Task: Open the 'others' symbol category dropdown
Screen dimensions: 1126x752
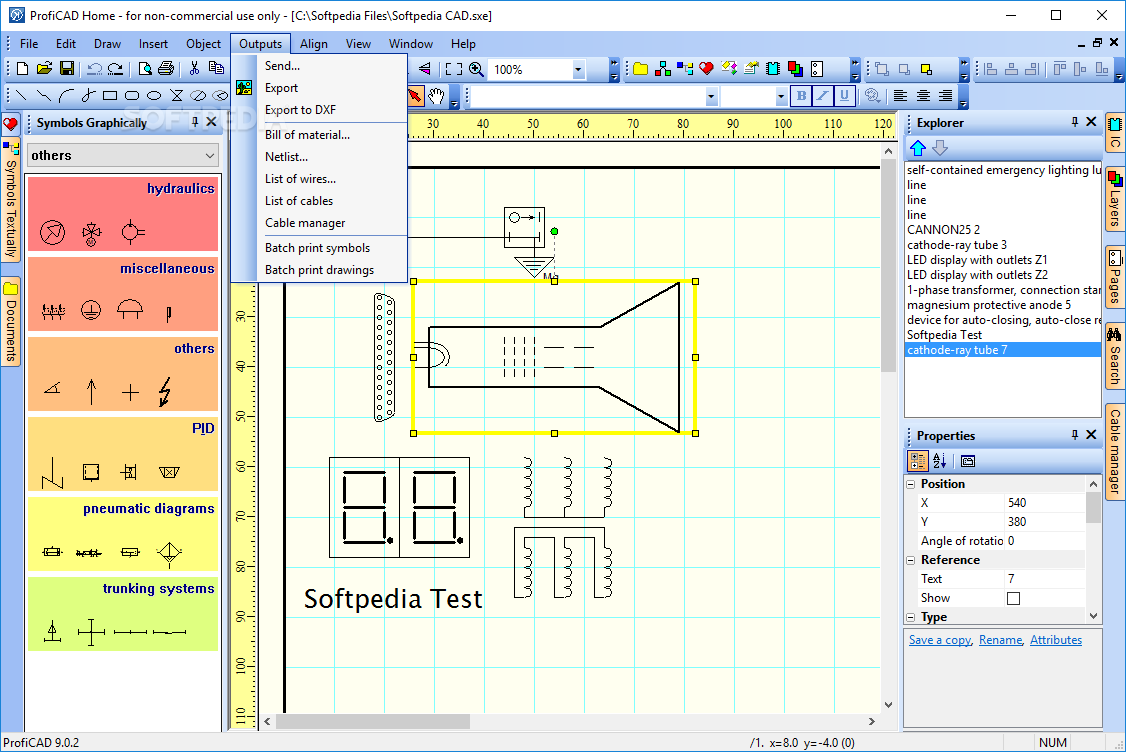Action: pos(210,155)
